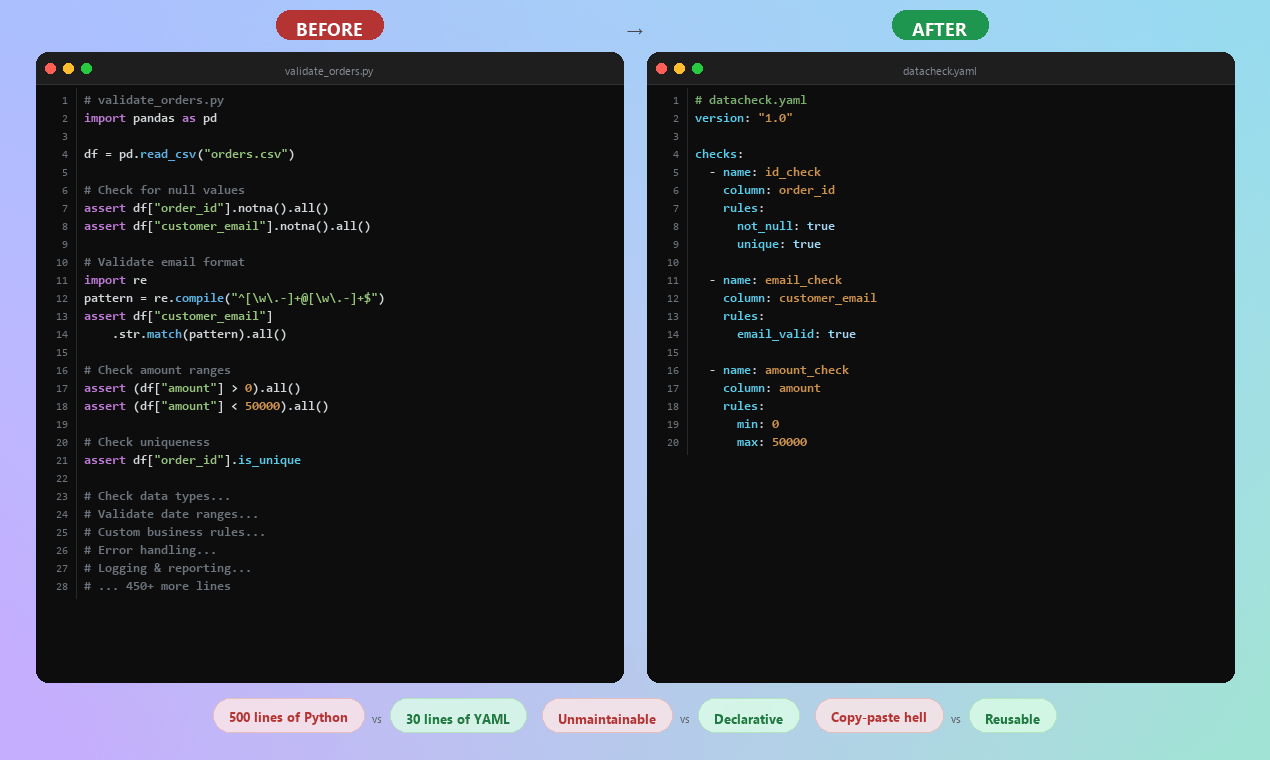Select the datacheck.yaml title bar tab

click(x=940, y=71)
